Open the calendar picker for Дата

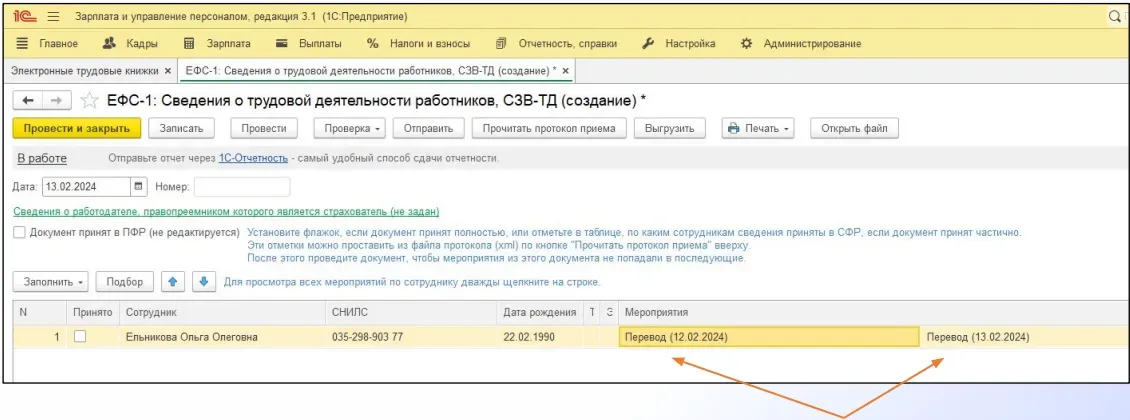tap(139, 187)
